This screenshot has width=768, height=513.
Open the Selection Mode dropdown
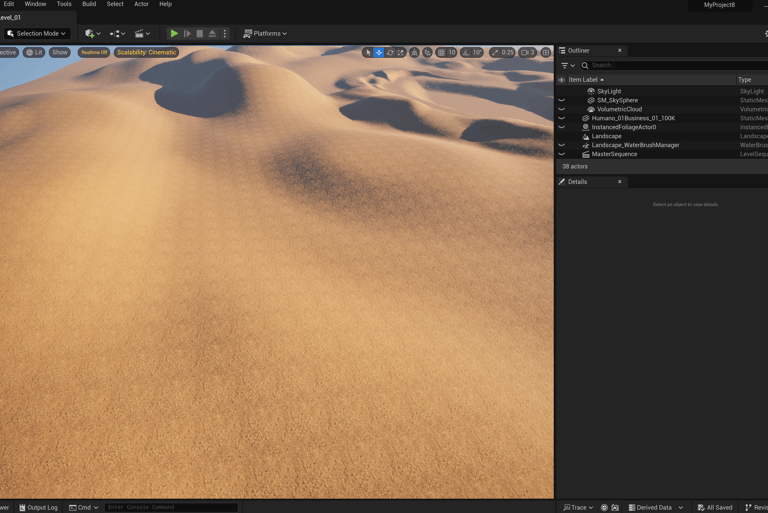coord(37,34)
